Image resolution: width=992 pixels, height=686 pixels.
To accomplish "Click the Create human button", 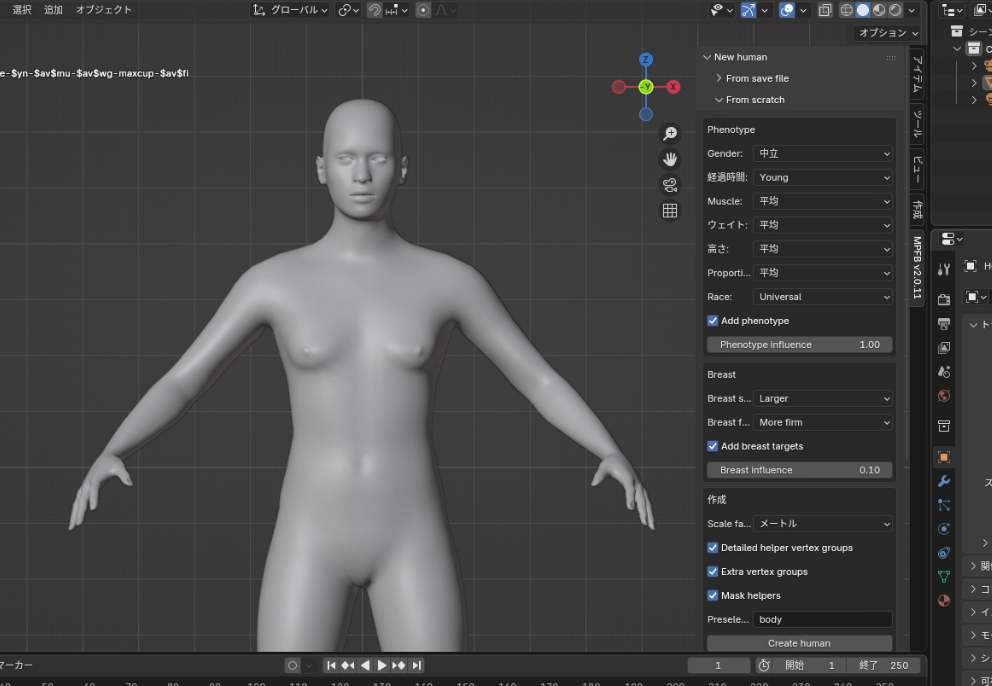I will tap(799, 643).
